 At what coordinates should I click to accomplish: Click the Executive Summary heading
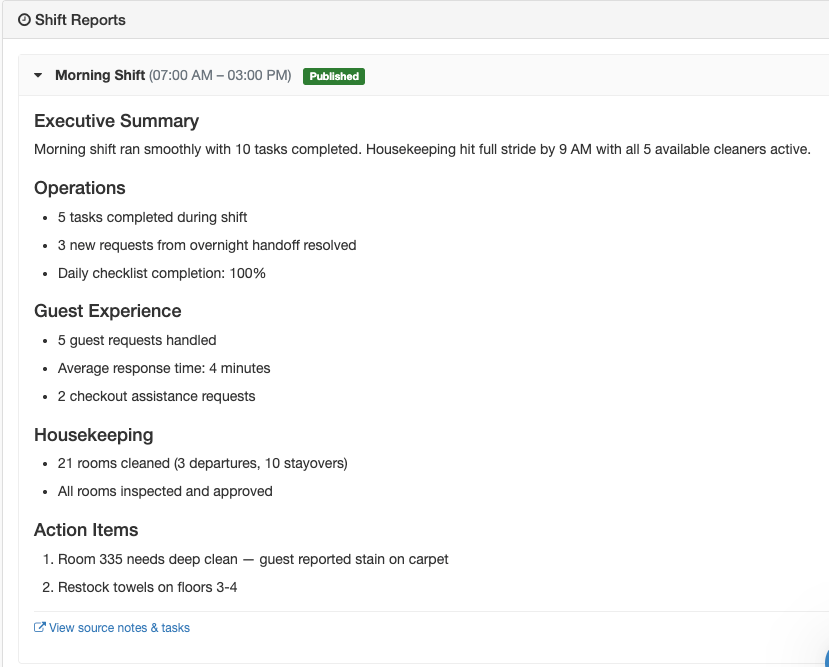click(x=116, y=121)
